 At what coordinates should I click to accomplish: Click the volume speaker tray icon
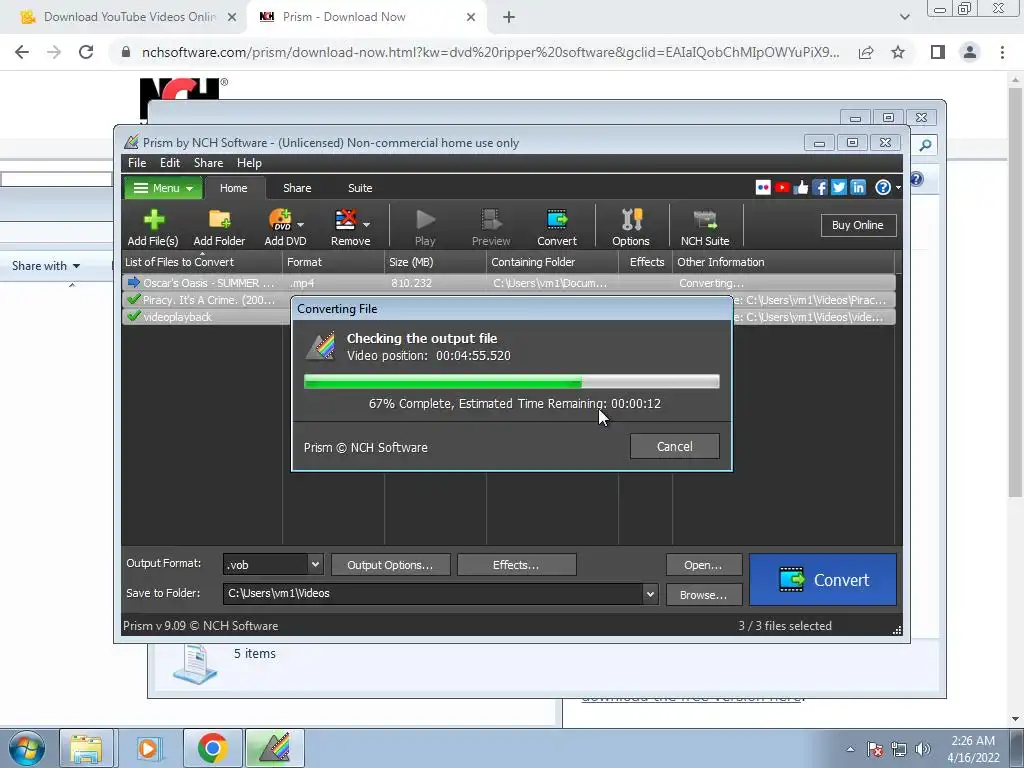pyautogui.click(x=923, y=749)
